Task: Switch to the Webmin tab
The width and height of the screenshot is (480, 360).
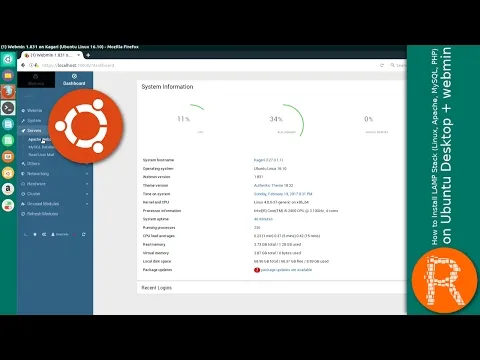Action: tap(36, 80)
